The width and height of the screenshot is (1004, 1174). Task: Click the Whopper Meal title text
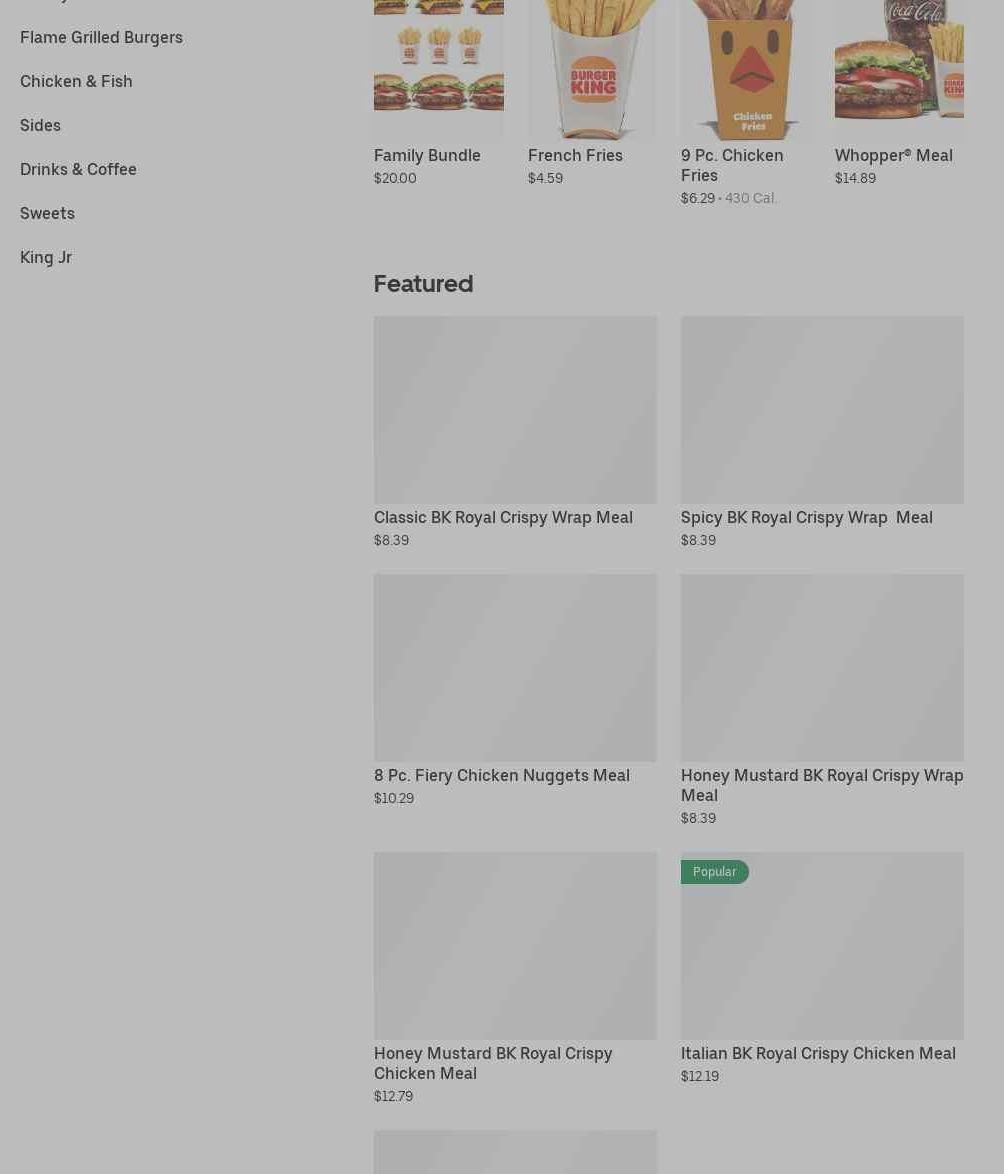click(x=893, y=156)
